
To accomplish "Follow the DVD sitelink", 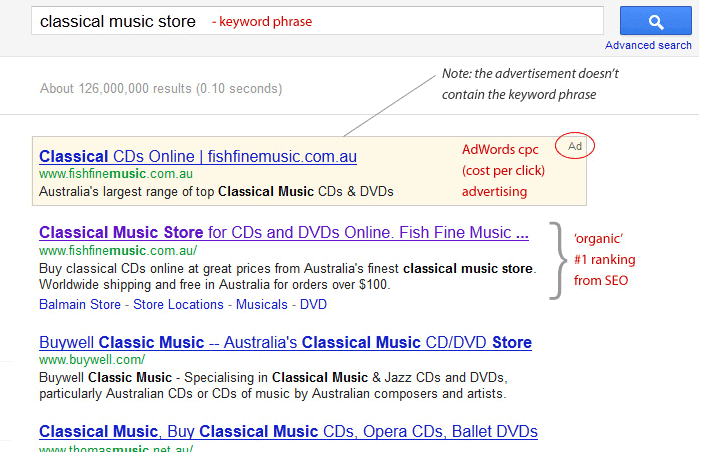I will tap(313, 304).
